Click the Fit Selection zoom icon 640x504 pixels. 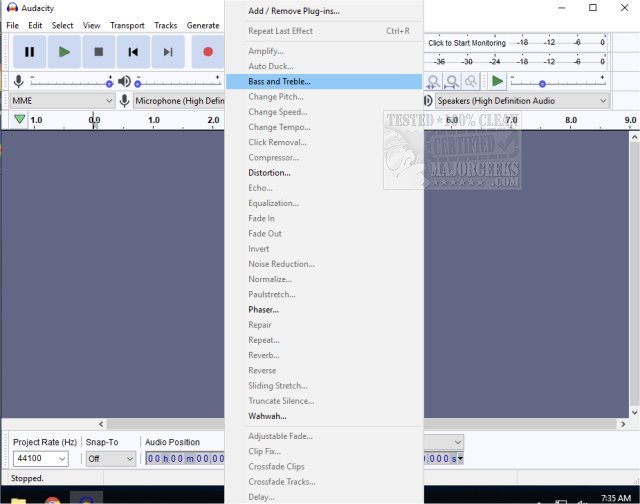[433, 82]
